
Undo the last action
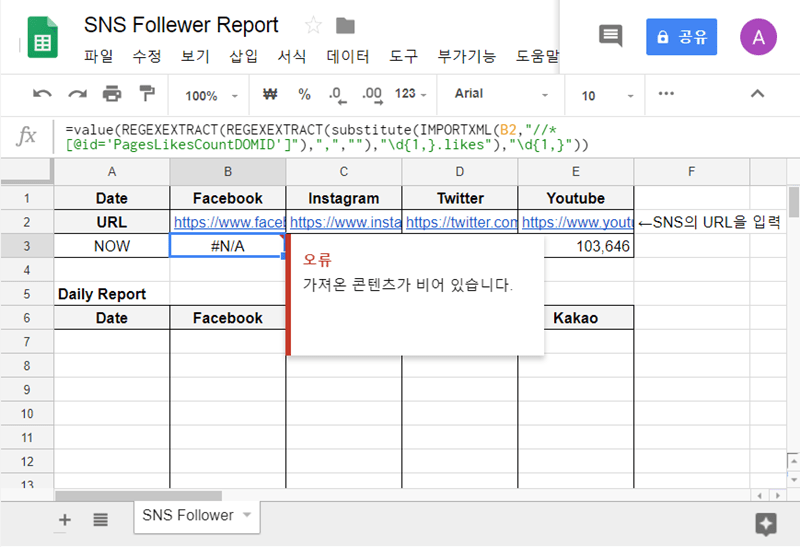pos(42,94)
